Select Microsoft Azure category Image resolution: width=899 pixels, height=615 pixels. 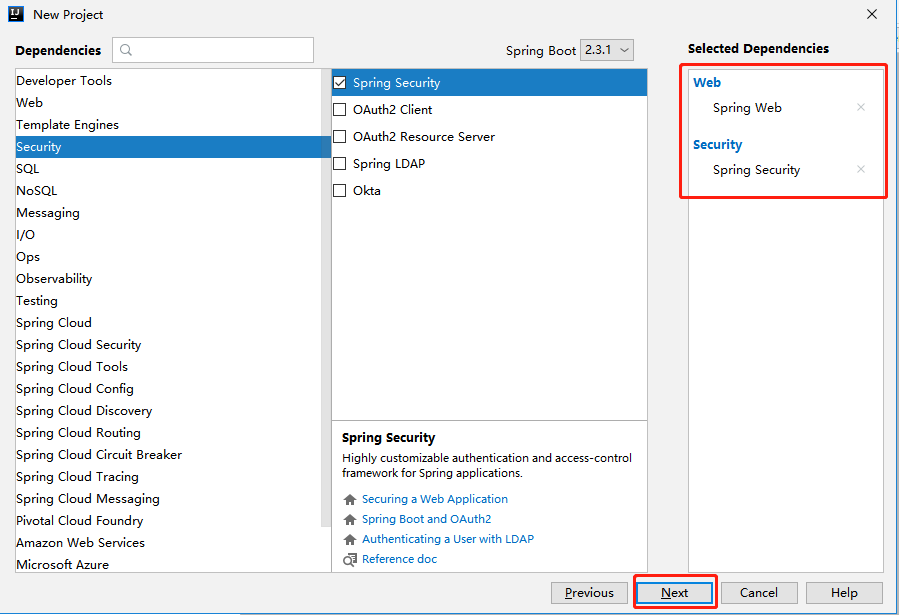click(168, 564)
